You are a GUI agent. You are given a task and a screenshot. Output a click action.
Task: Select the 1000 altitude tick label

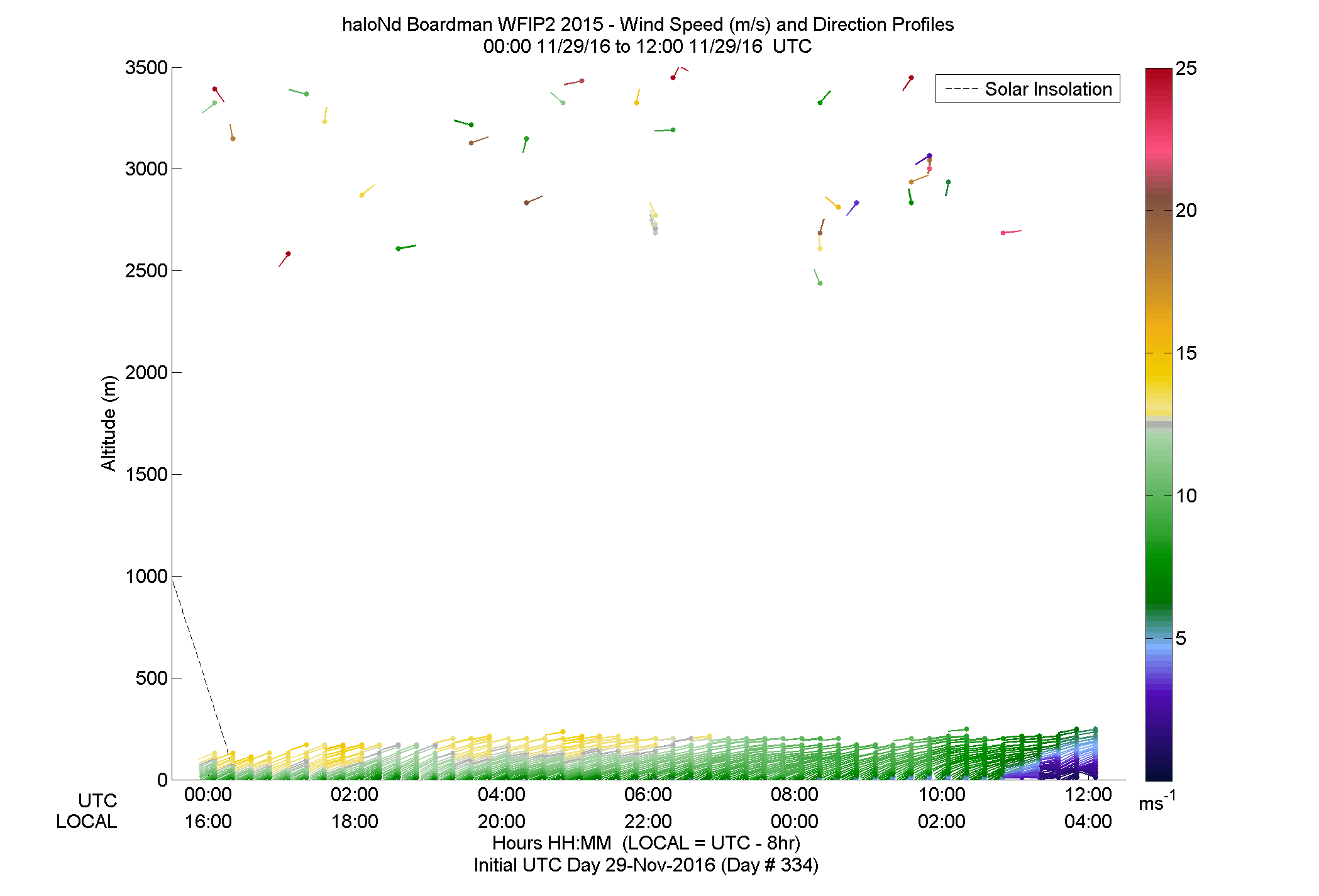[x=146, y=577]
